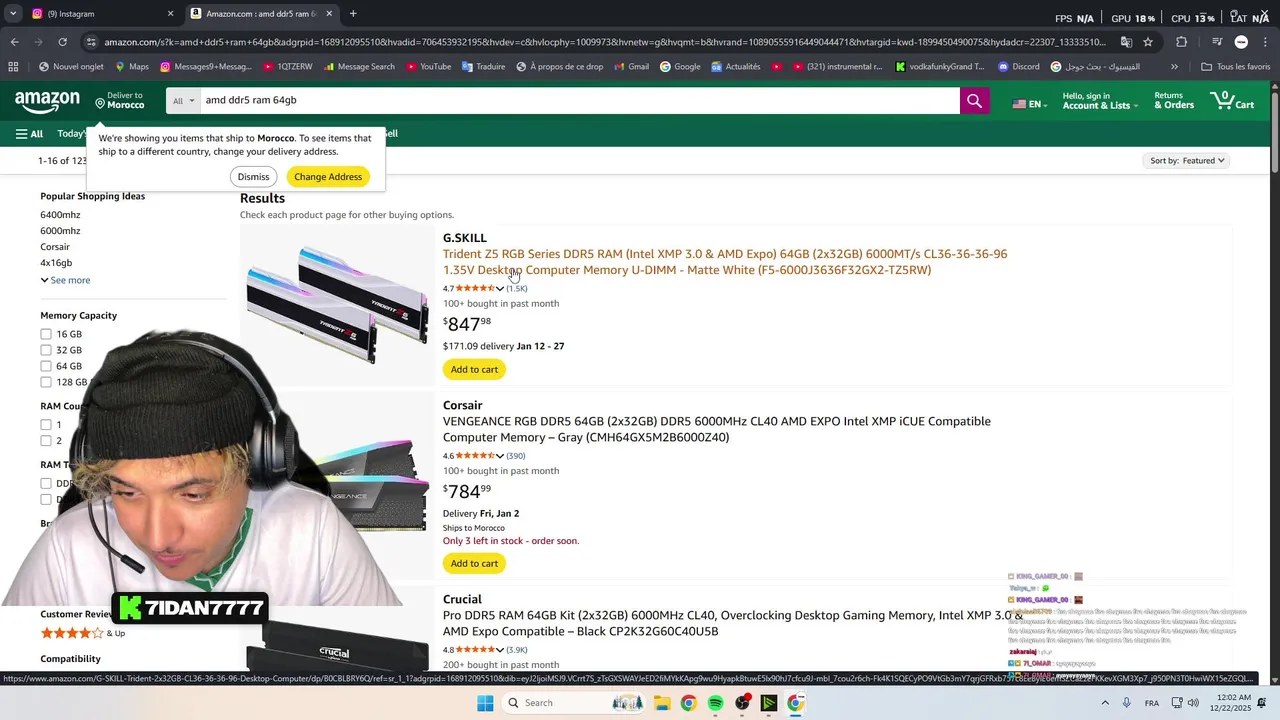Open Chrome extensions puzzle icon

1181,42
